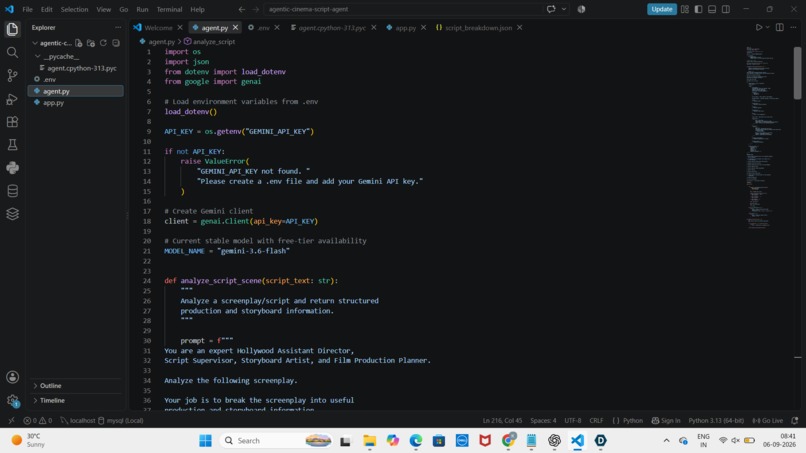The width and height of the screenshot is (806, 453).
Task: Open Spaces: 4 indentation settings
Action: pos(543,420)
